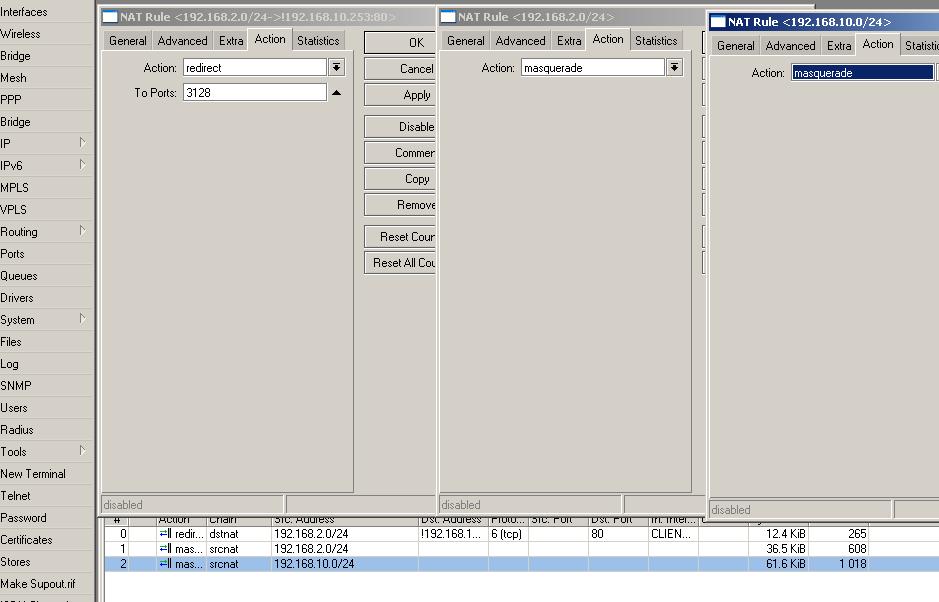The width and height of the screenshot is (939, 602).
Task: Open Password in the sidebar
Action: pyautogui.click(x=23, y=518)
